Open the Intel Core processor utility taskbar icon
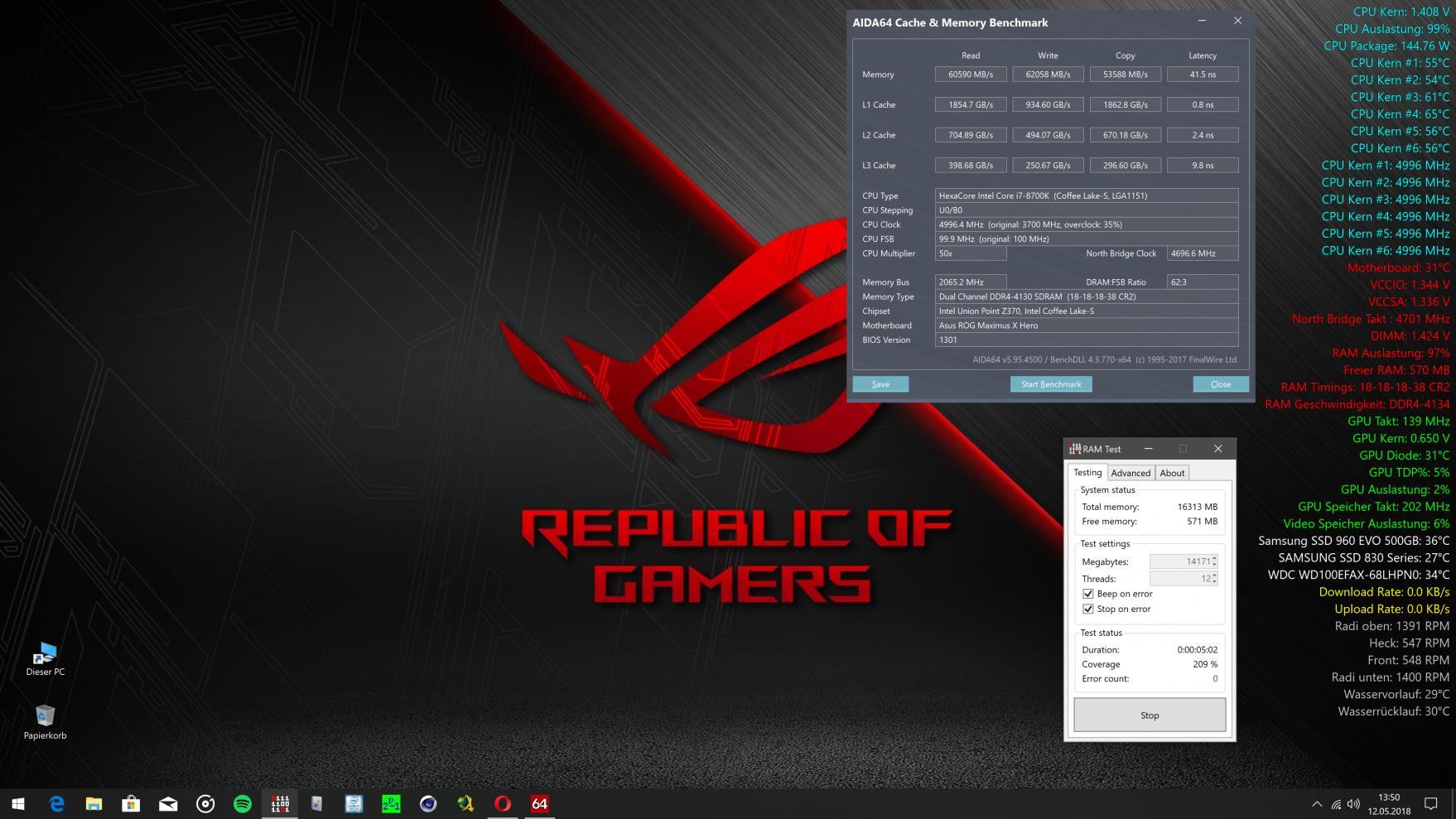Screen dimensions: 1456x819 [354, 803]
